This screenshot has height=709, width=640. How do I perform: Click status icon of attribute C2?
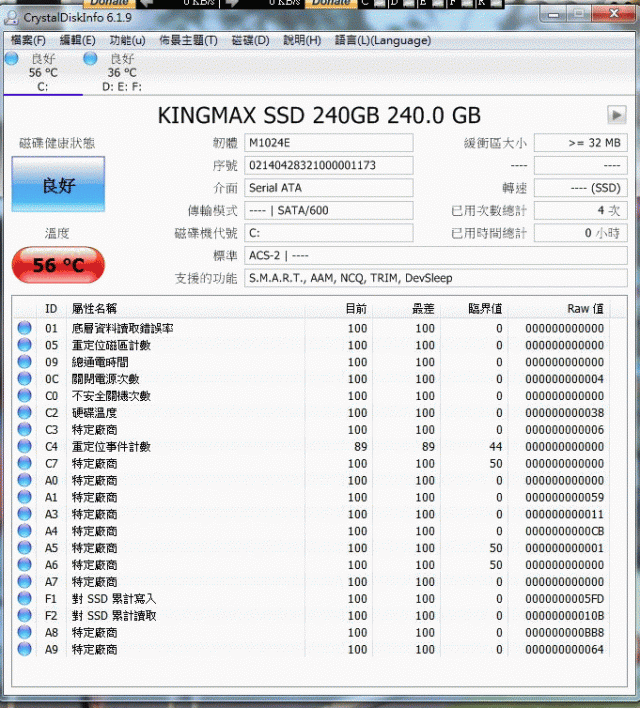tap(24, 412)
